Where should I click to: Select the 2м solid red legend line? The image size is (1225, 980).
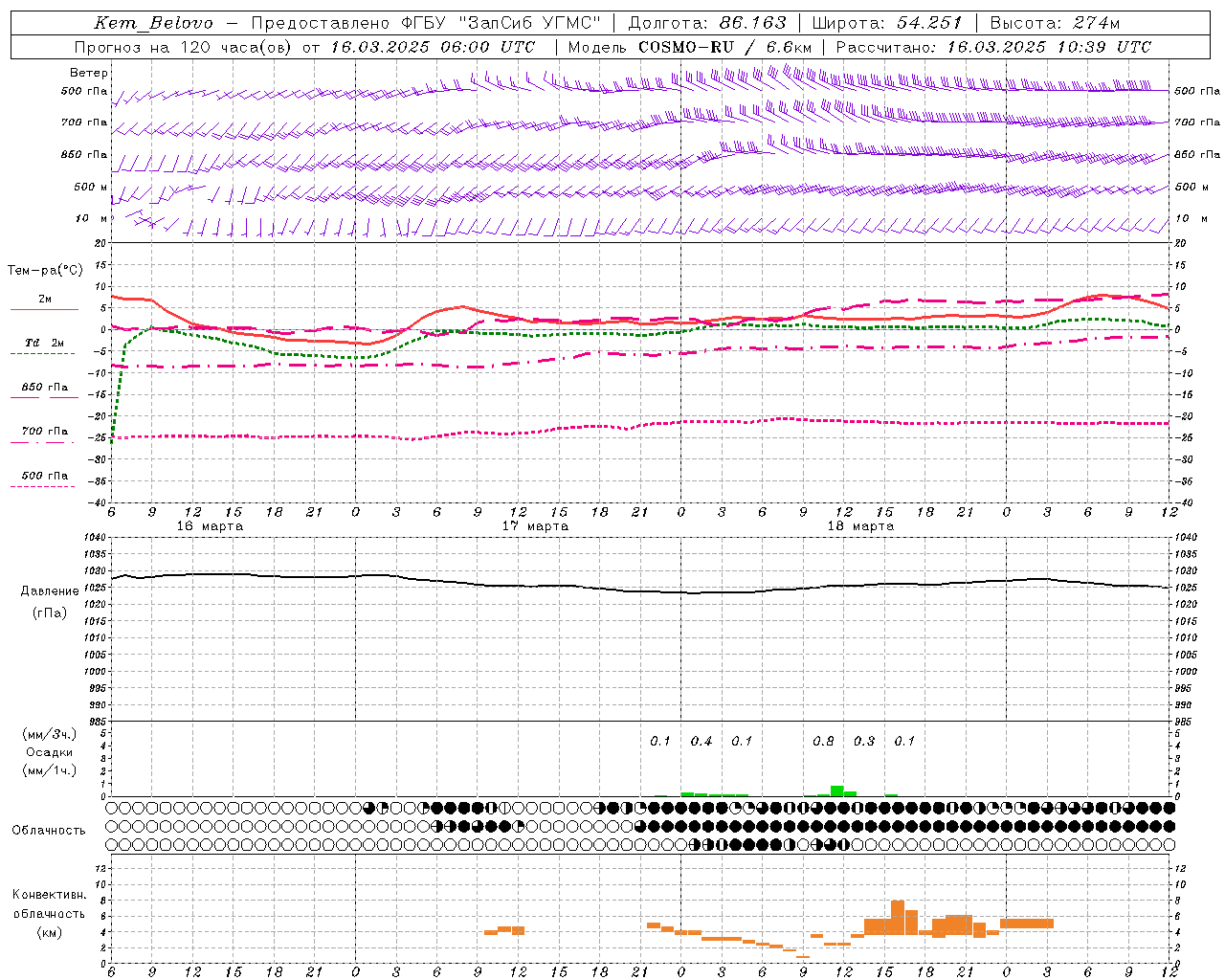click(x=44, y=309)
